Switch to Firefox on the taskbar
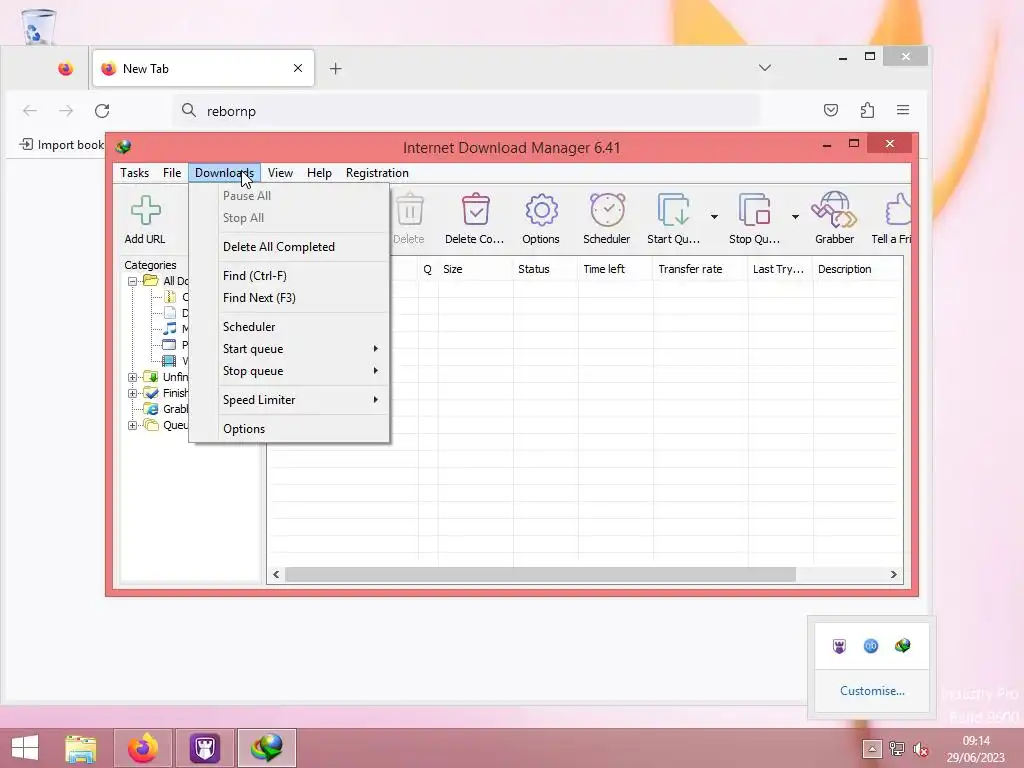Viewport: 1024px width, 768px height. [x=142, y=748]
